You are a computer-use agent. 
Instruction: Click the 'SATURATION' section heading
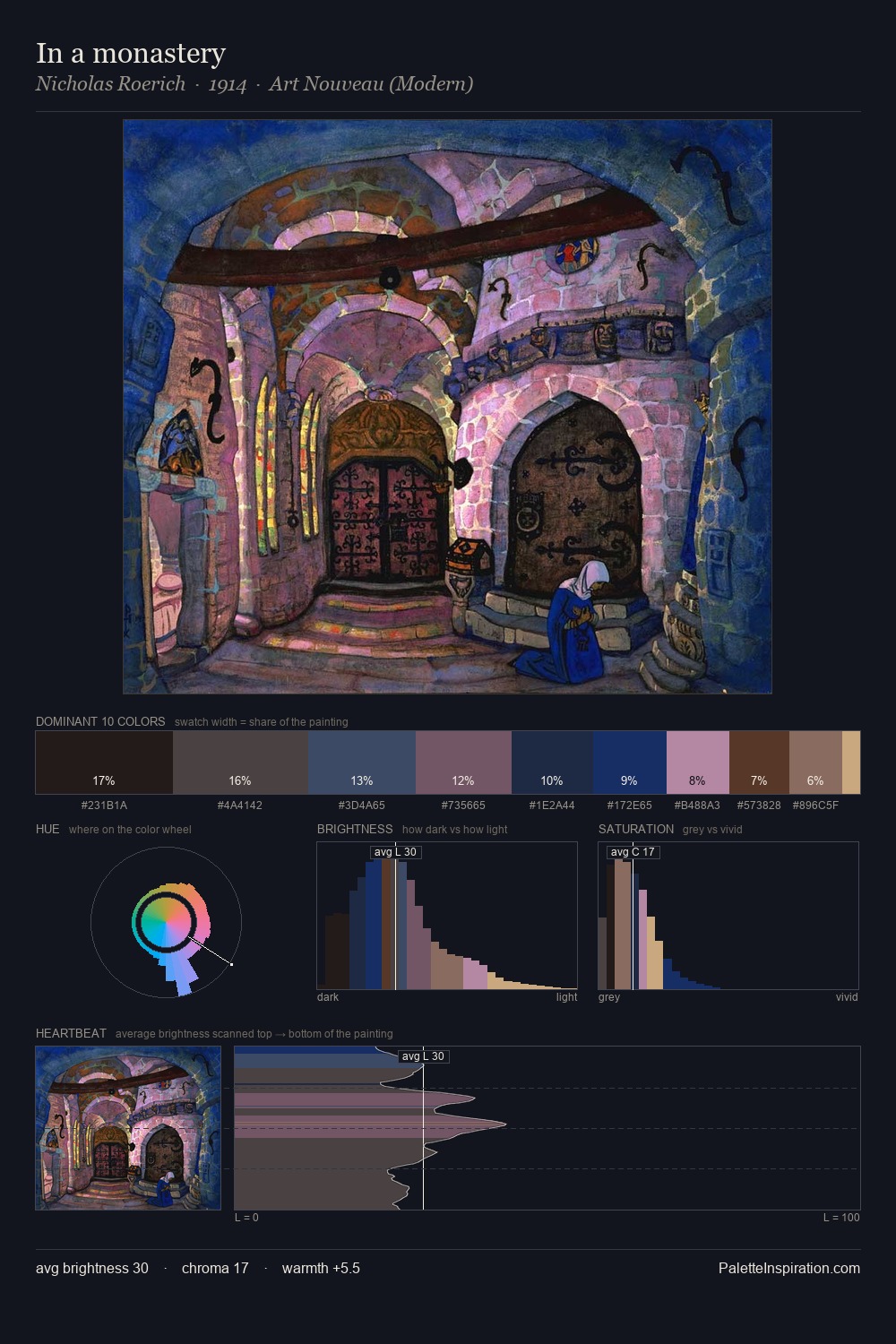point(636,829)
